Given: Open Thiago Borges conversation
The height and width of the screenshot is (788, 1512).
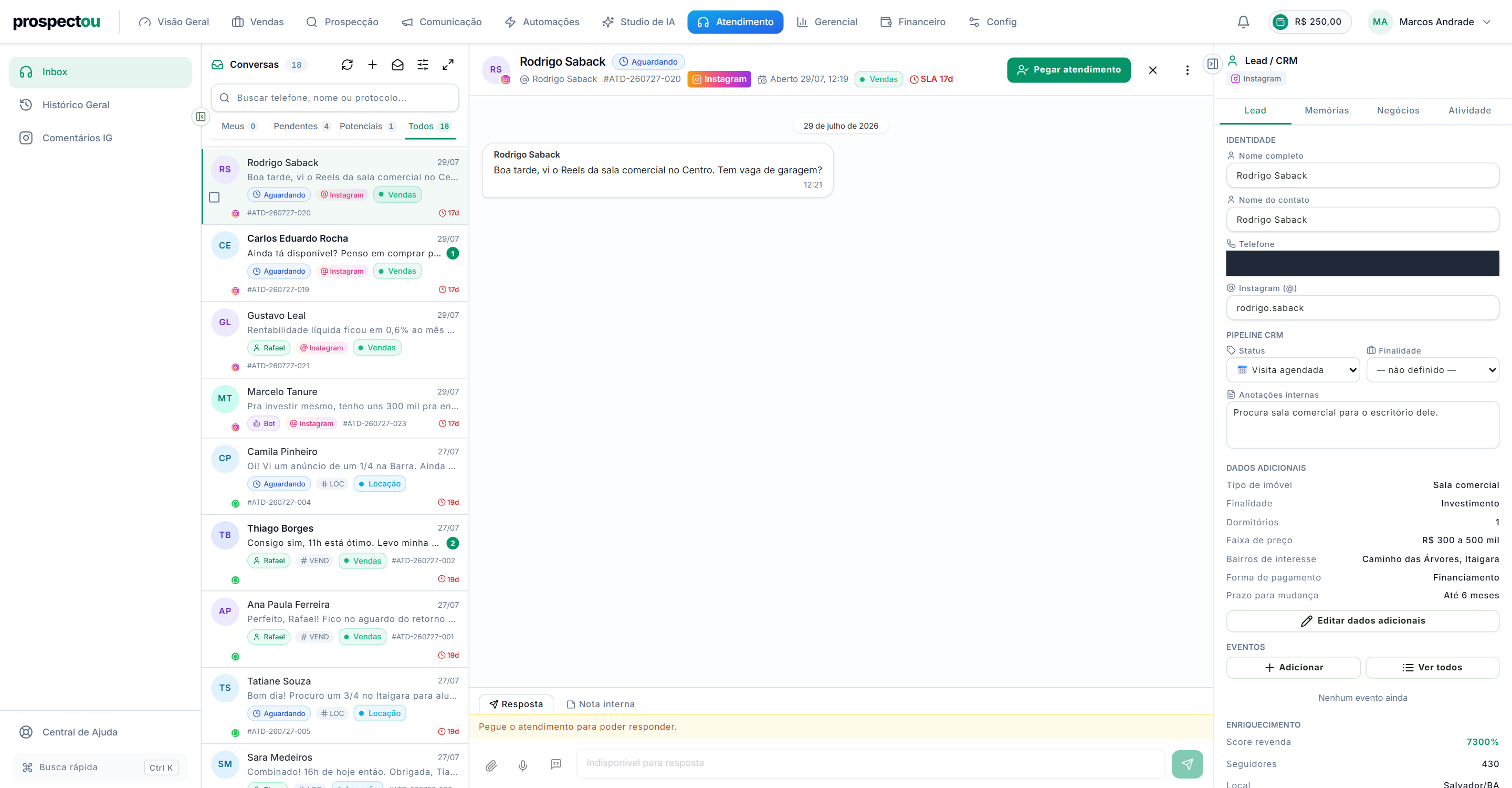Looking at the screenshot, I should point(334,553).
